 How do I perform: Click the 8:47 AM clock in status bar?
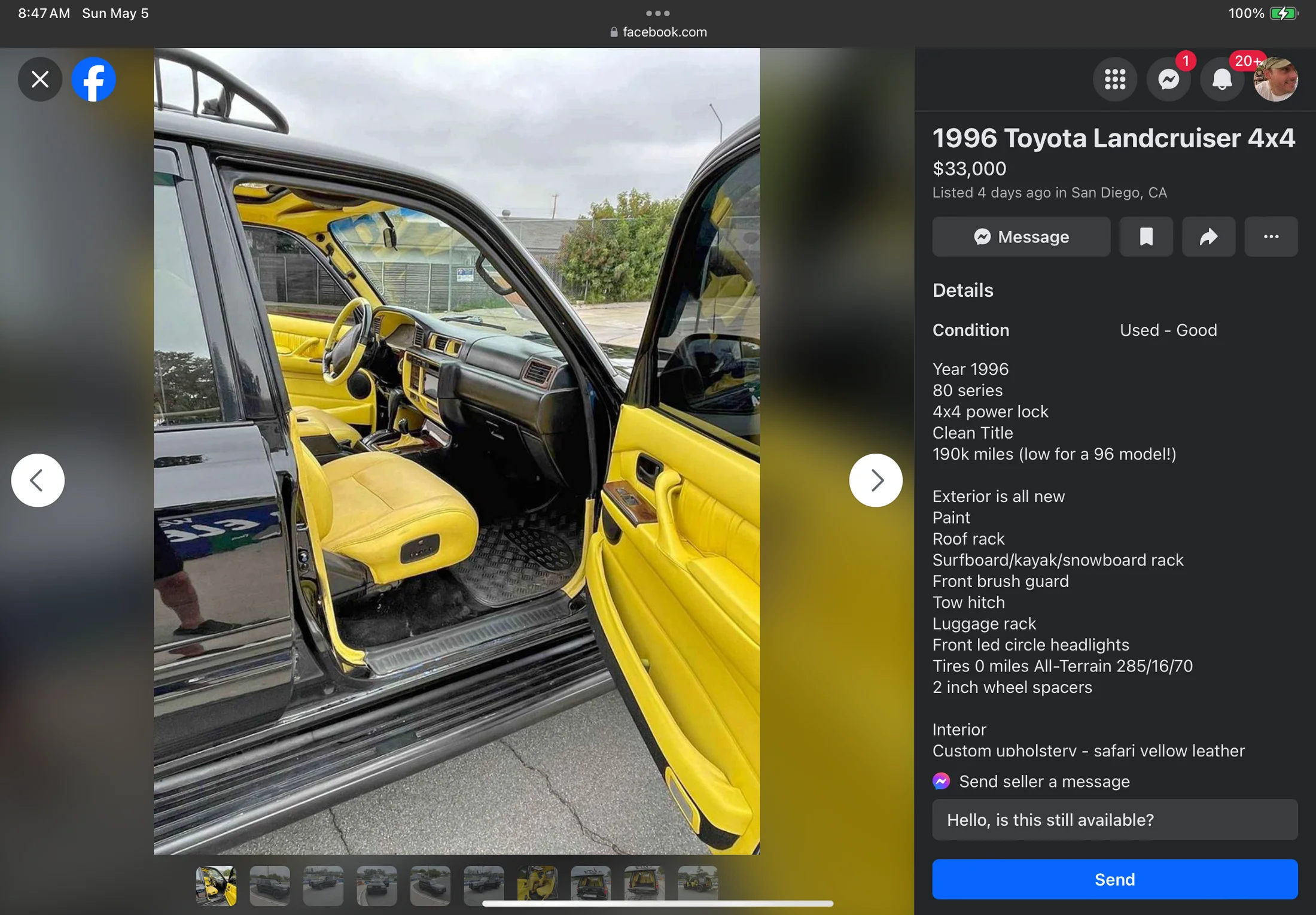tap(44, 13)
